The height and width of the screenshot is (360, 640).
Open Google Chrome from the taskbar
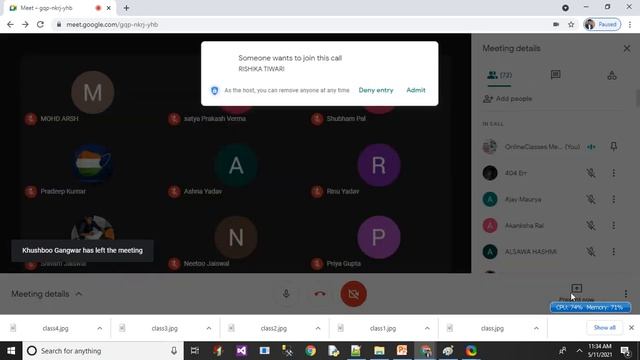(311, 351)
